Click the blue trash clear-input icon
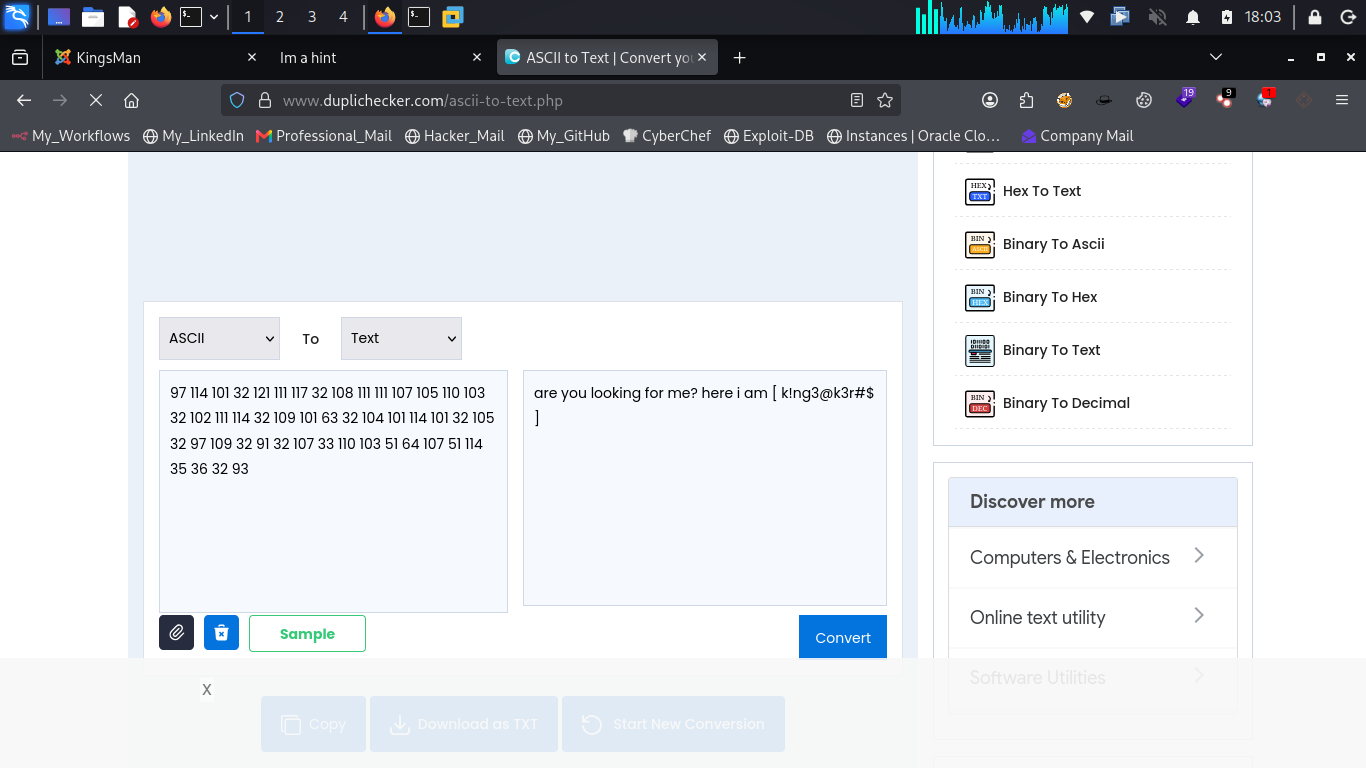Image resolution: width=1366 pixels, height=768 pixels. [x=221, y=633]
